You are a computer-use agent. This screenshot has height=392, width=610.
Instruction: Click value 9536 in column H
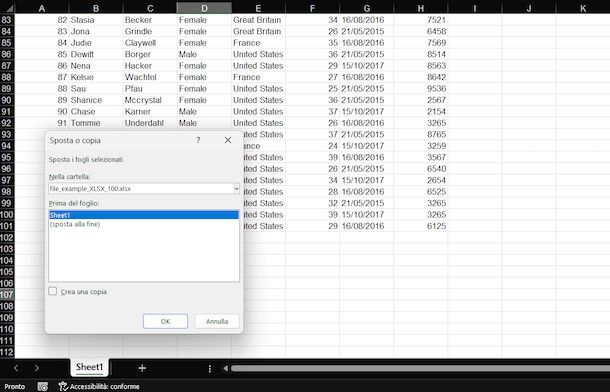pyautogui.click(x=421, y=89)
